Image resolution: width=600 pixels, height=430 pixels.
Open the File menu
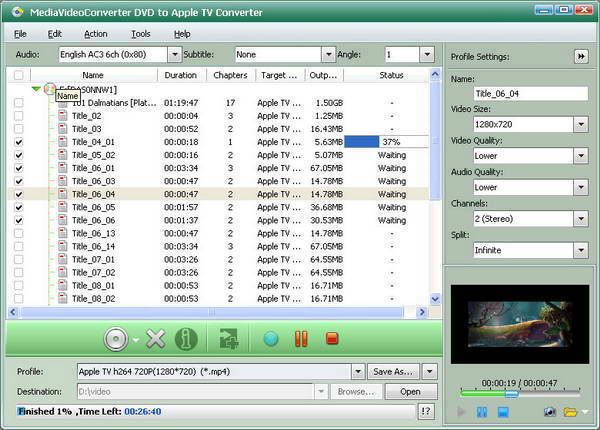[20, 34]
